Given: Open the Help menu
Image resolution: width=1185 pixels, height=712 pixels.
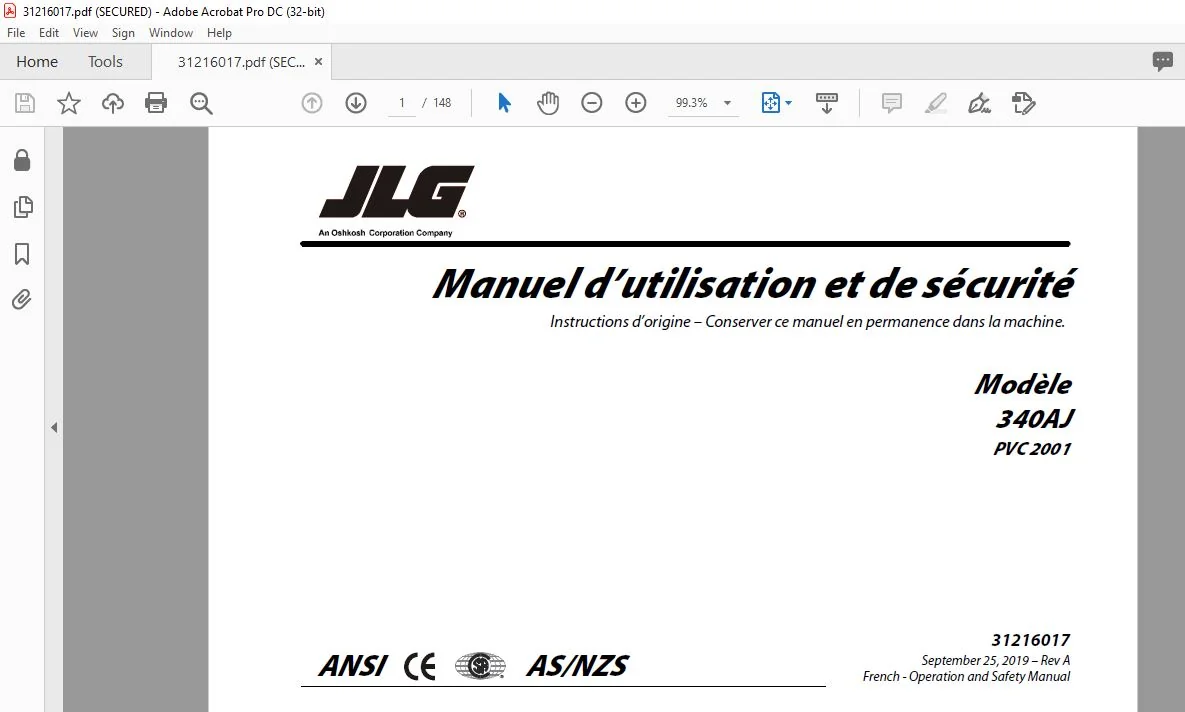Looking at the screenshot, I should pyautogui.click(x=219, y=33).
